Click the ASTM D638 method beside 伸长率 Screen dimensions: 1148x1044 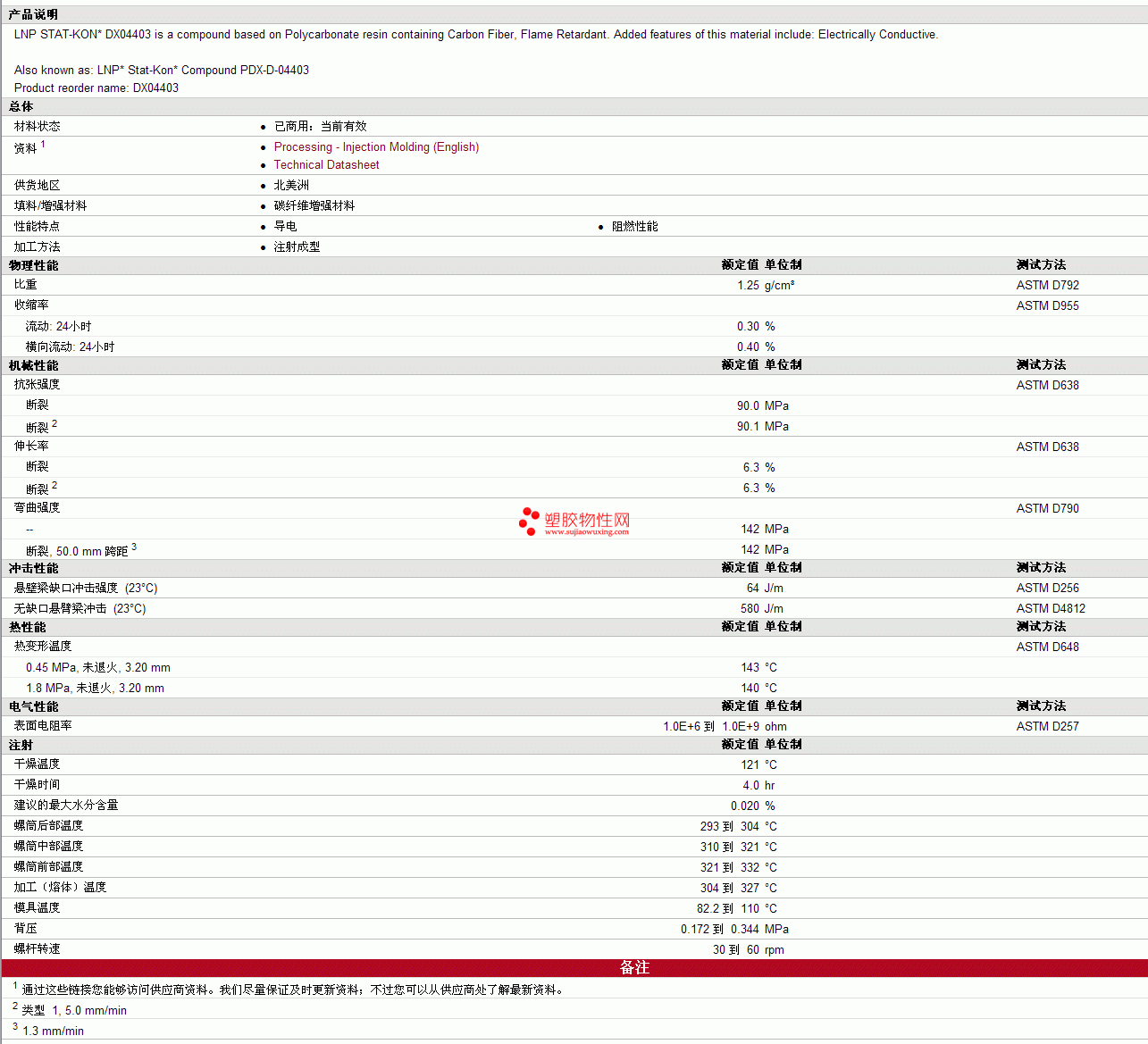tap(1047, 447)
